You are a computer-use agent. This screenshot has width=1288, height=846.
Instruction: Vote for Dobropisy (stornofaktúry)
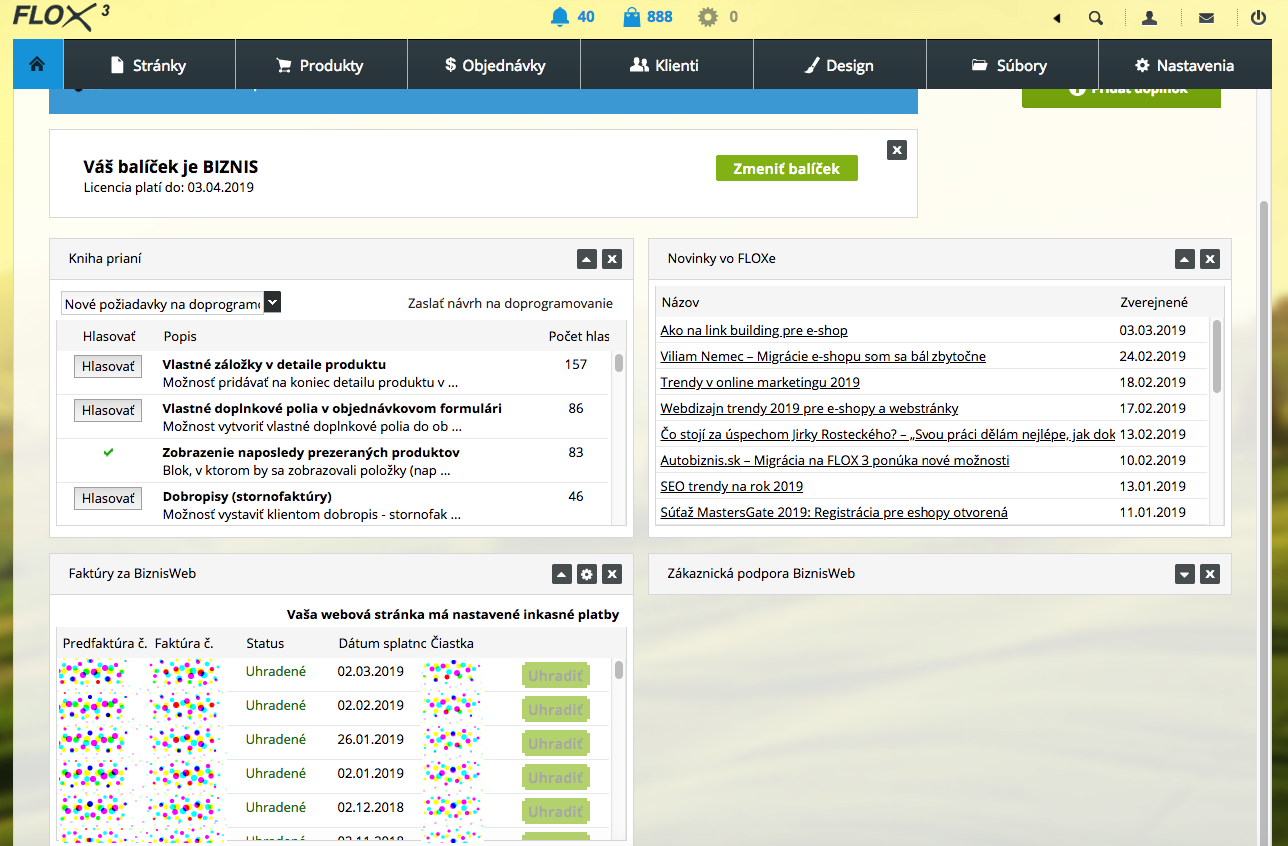tap(108, 498)
